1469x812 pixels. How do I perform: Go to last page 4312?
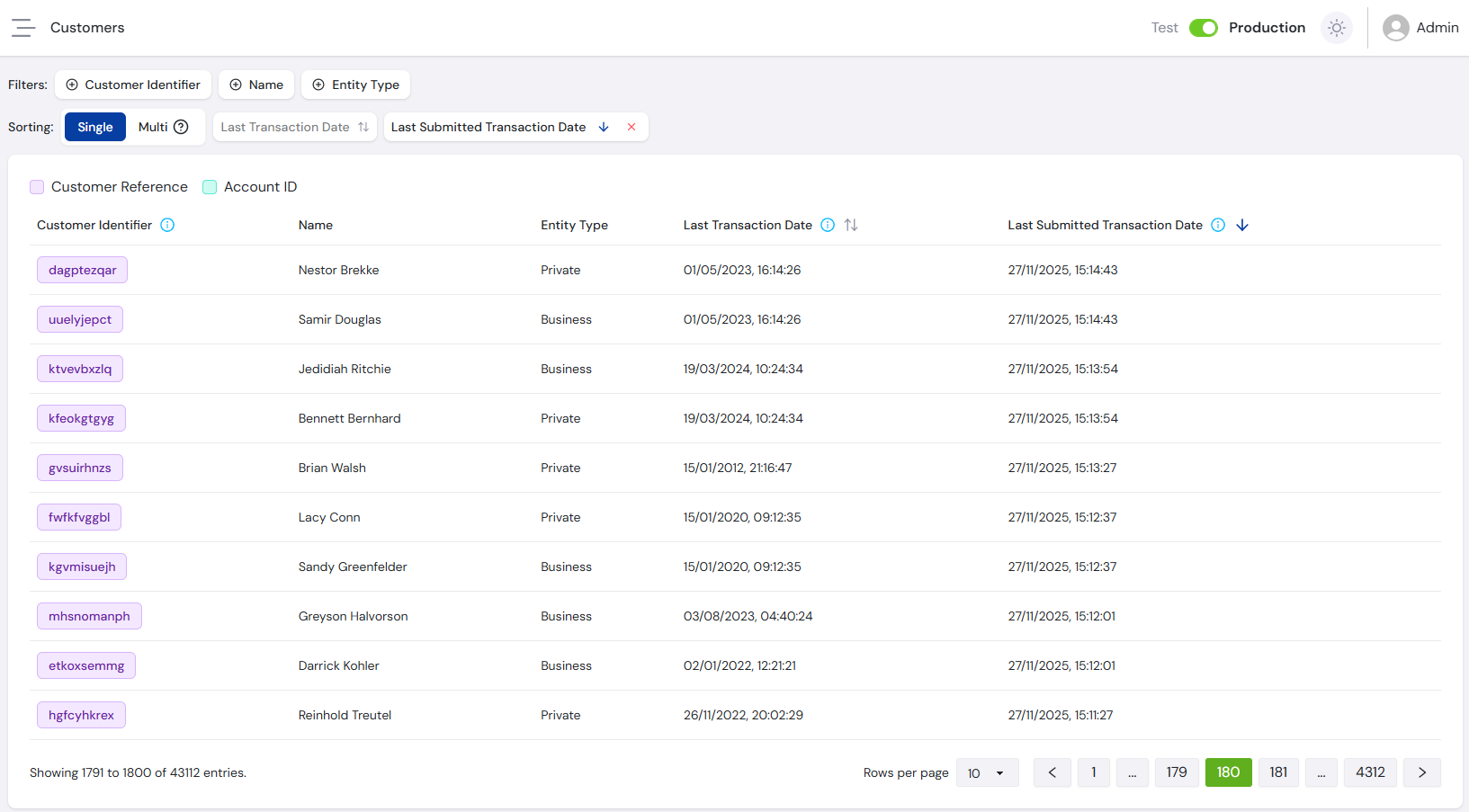click(1370, 772)
